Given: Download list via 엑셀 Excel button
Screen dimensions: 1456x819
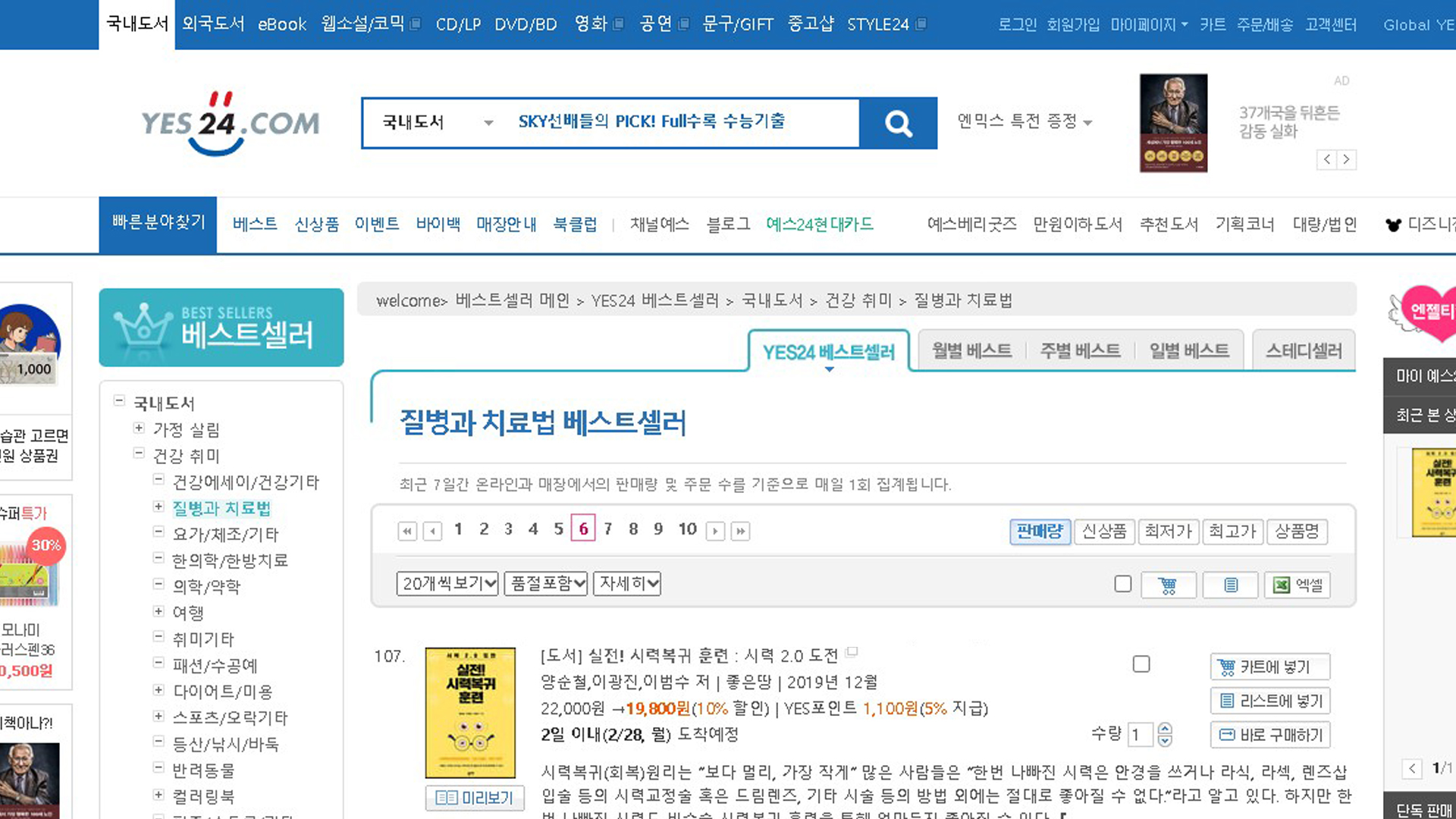Looking at the screenshot, I should point(1297,585).
